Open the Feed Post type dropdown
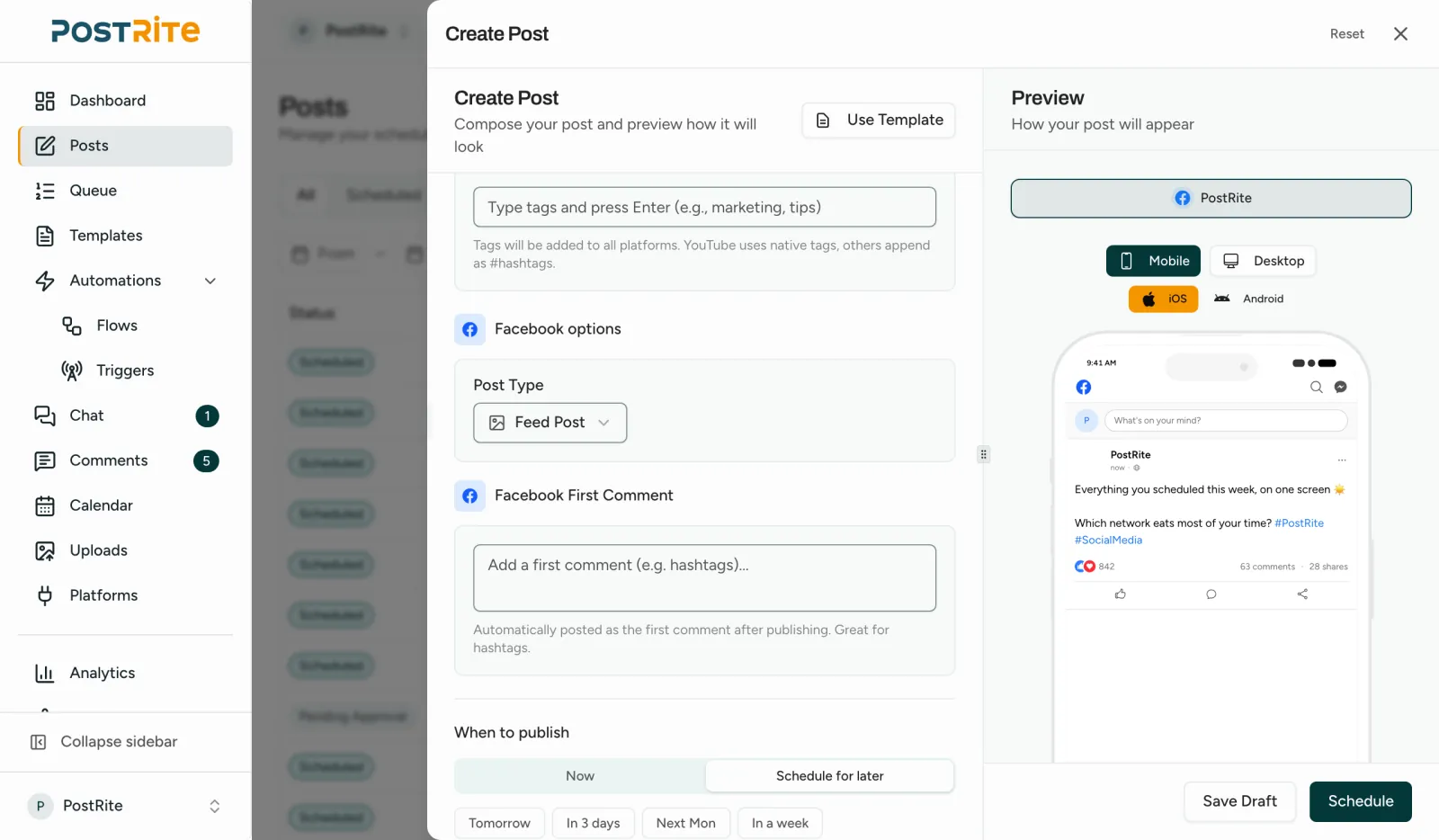Image resolution: width=1439 pixels, height=840 pixels. pyautogui.click(x=550, y=423)
